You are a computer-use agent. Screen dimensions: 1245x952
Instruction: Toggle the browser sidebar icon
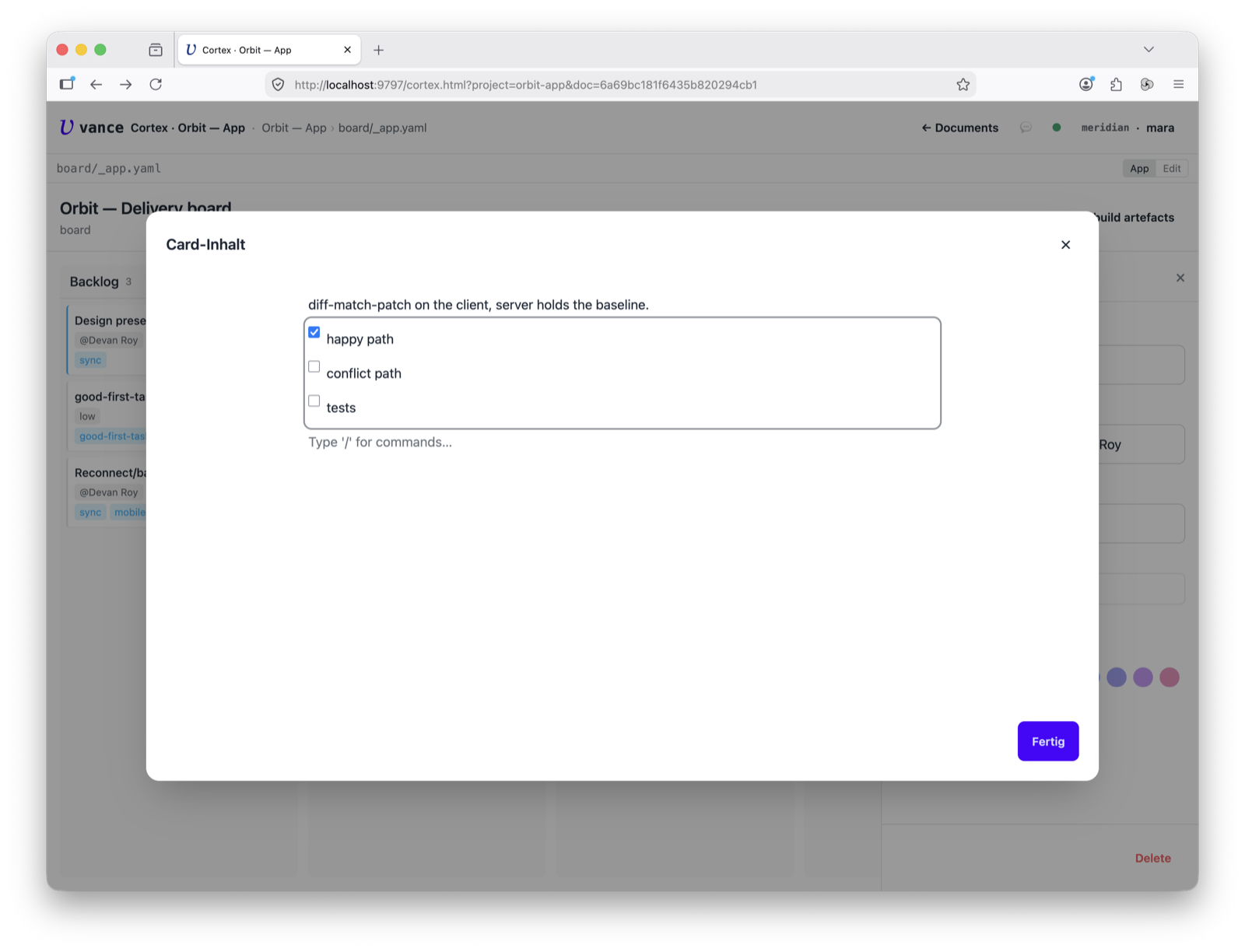[x=67, y=83]
